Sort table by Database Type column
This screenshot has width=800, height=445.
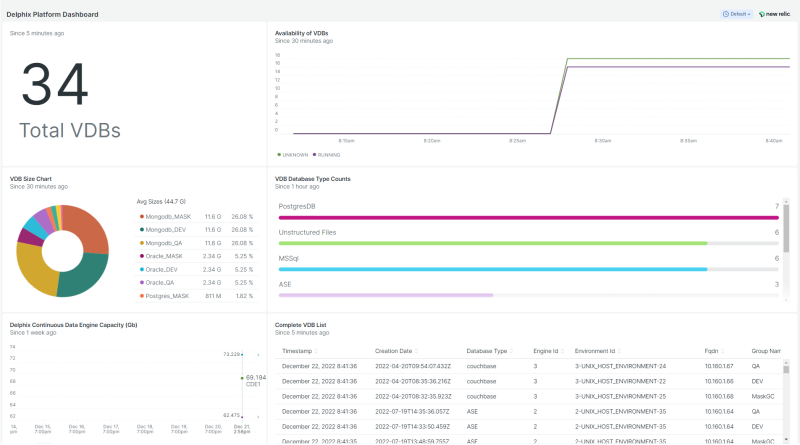pos(489,351)
